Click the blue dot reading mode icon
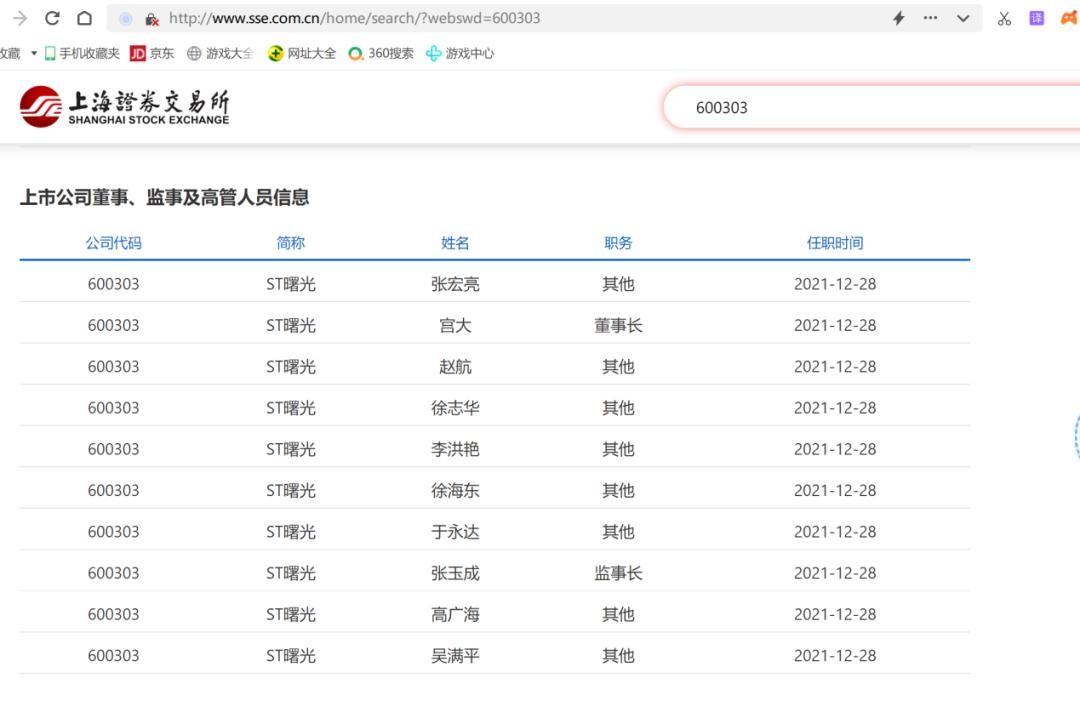Viewport: 1080px width, 701px height. 126,18
